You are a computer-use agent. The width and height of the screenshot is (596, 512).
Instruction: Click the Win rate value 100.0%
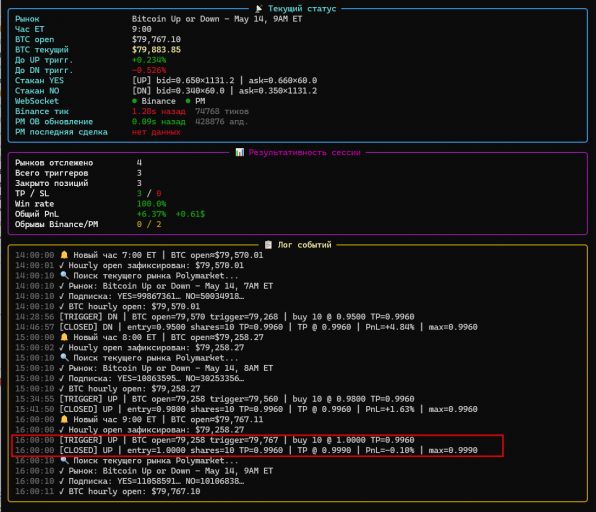[x=151, y=204]
